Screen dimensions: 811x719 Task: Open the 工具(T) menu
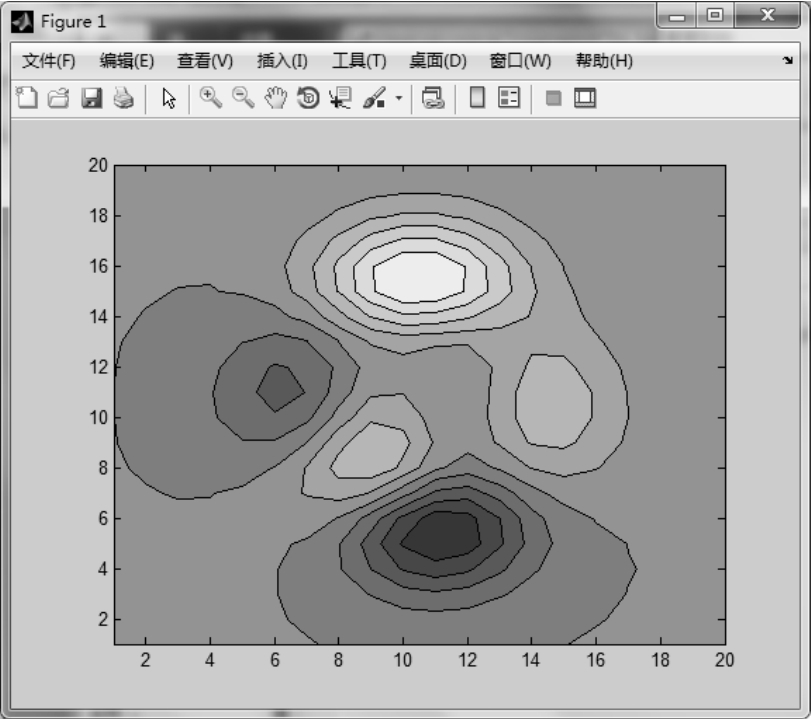(x=359, y=61)
